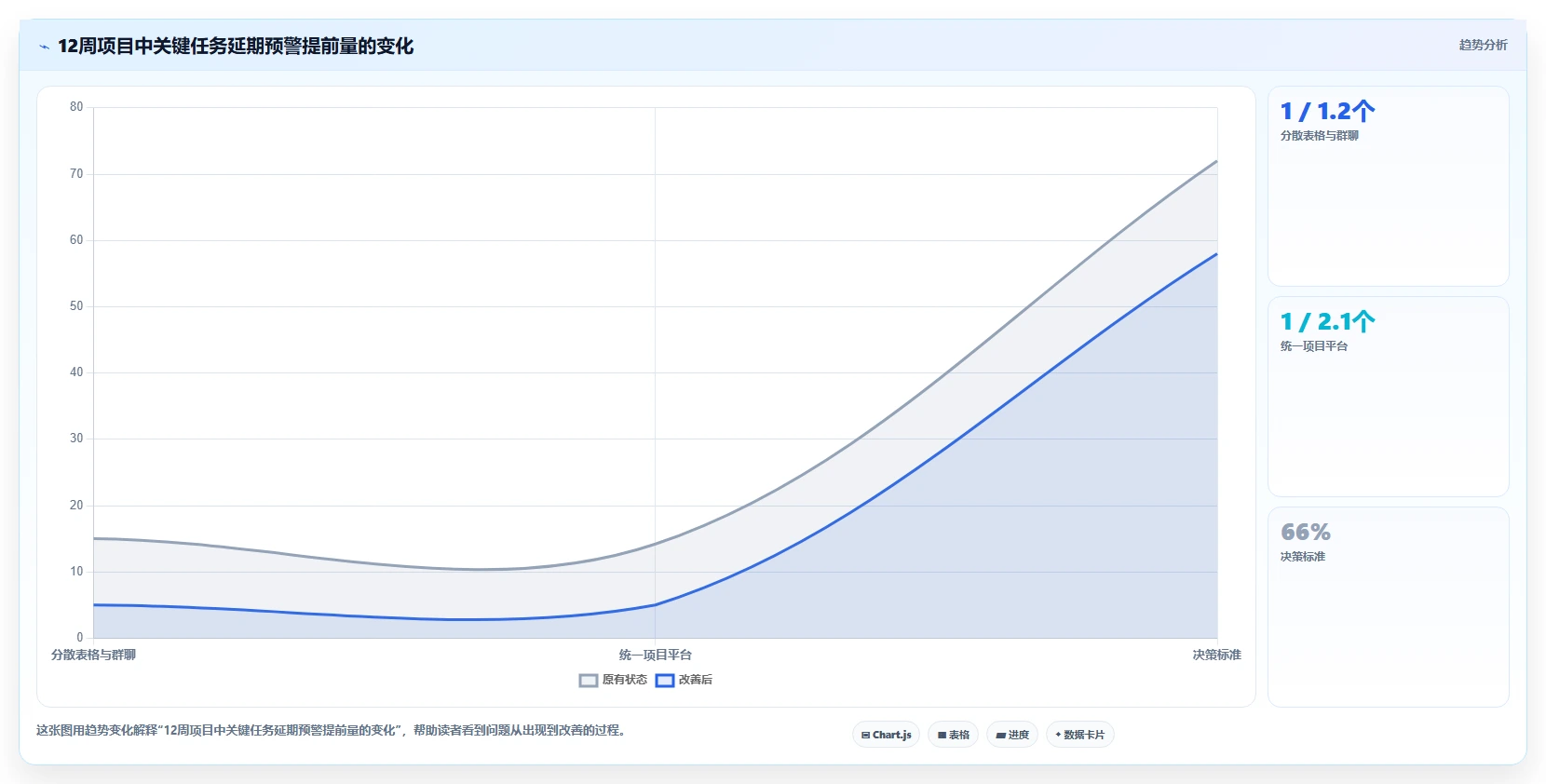
Task: Click the 进度 chip
Action: pos(1012,735)
